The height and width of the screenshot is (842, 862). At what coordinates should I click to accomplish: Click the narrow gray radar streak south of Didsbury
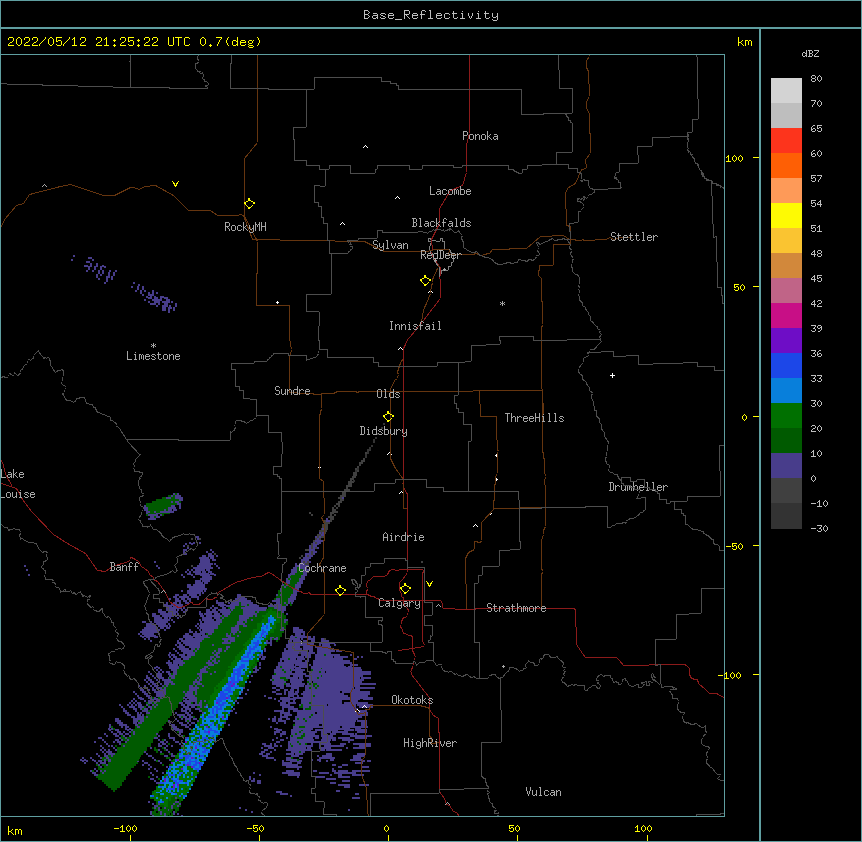352,478
